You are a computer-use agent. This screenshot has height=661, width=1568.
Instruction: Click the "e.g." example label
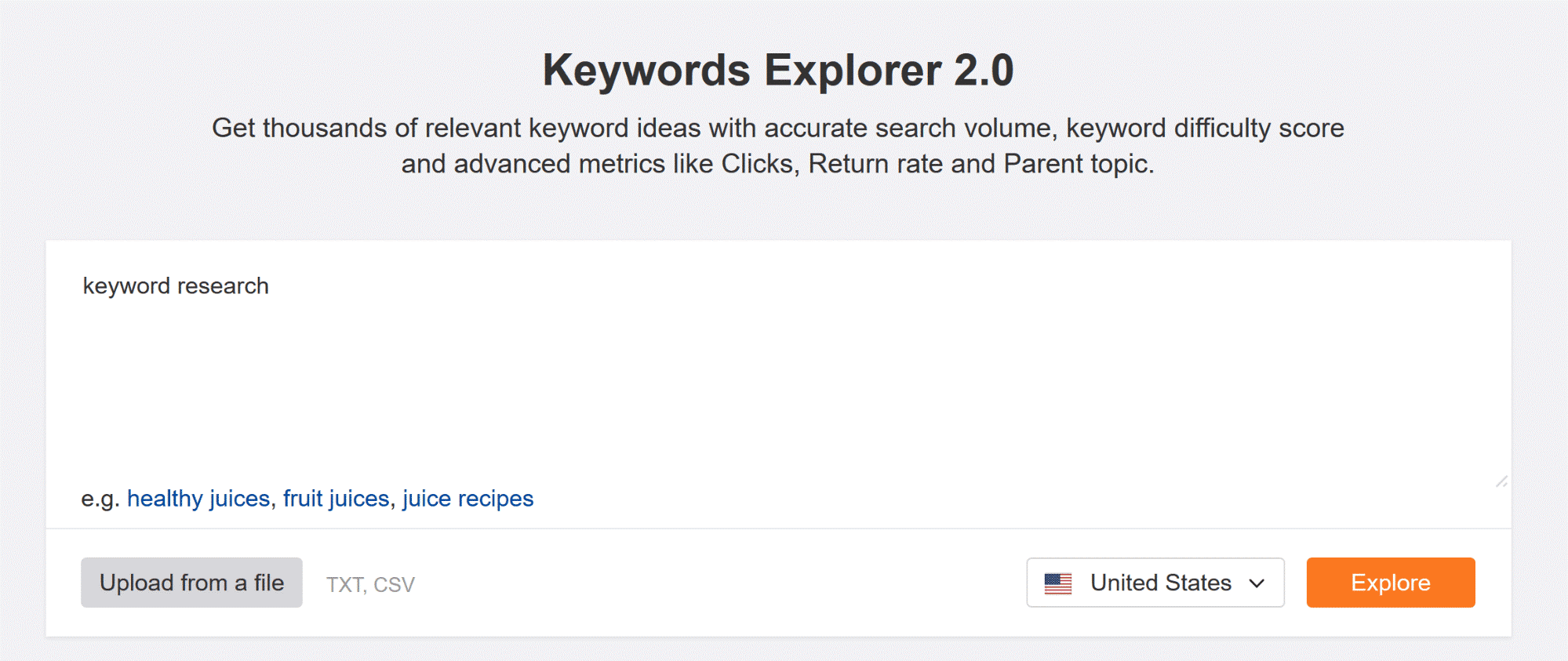[100, 498]
